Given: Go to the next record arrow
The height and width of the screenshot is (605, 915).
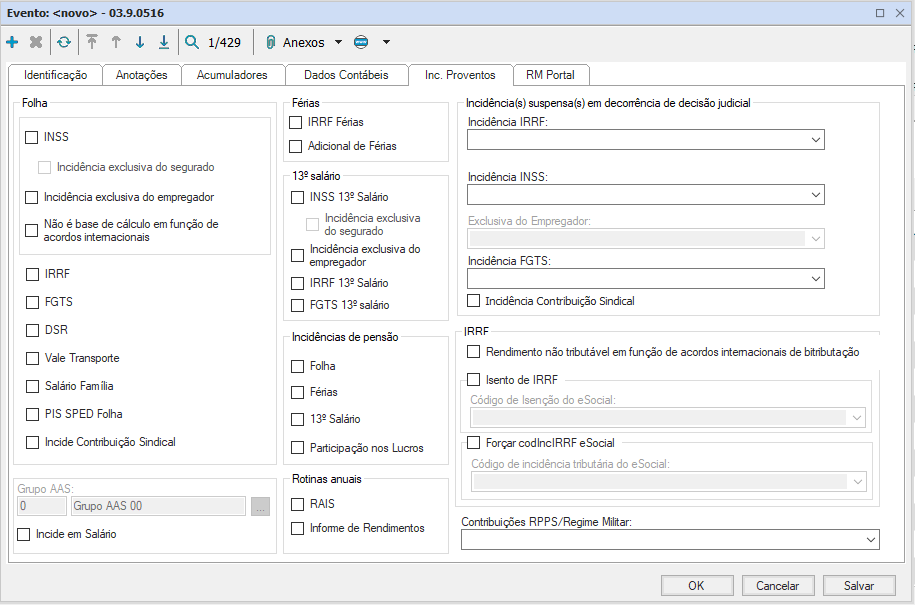Looking at the screenshot, I should pos(140,42).
